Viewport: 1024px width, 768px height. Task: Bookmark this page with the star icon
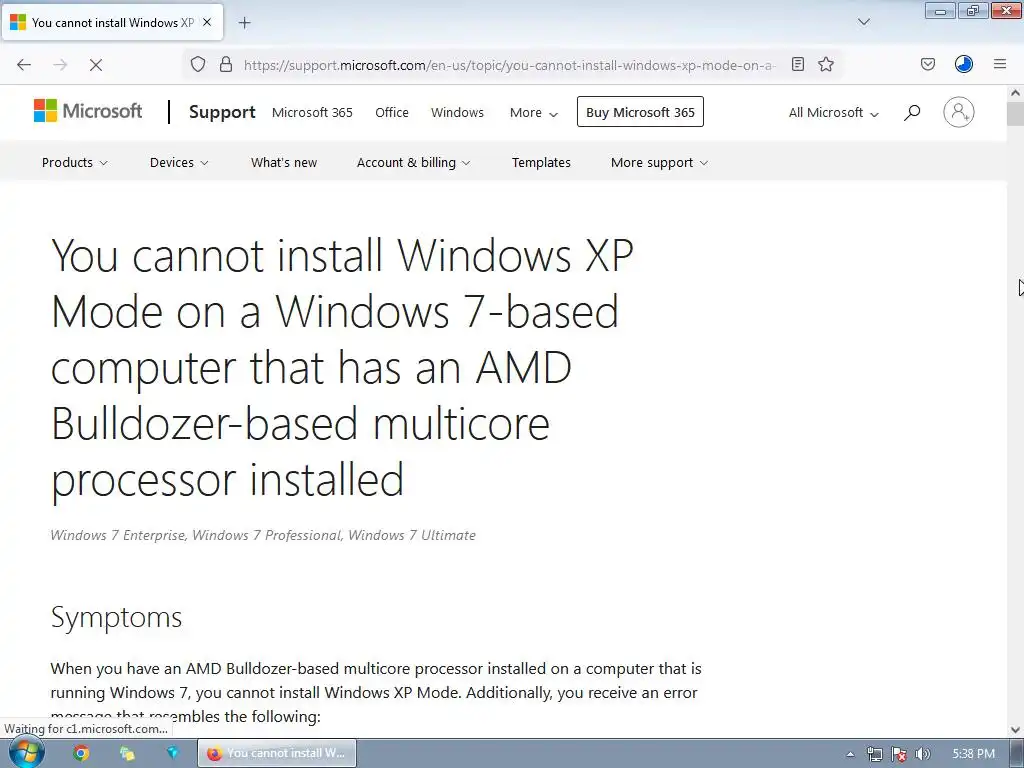tap(826, 64)
